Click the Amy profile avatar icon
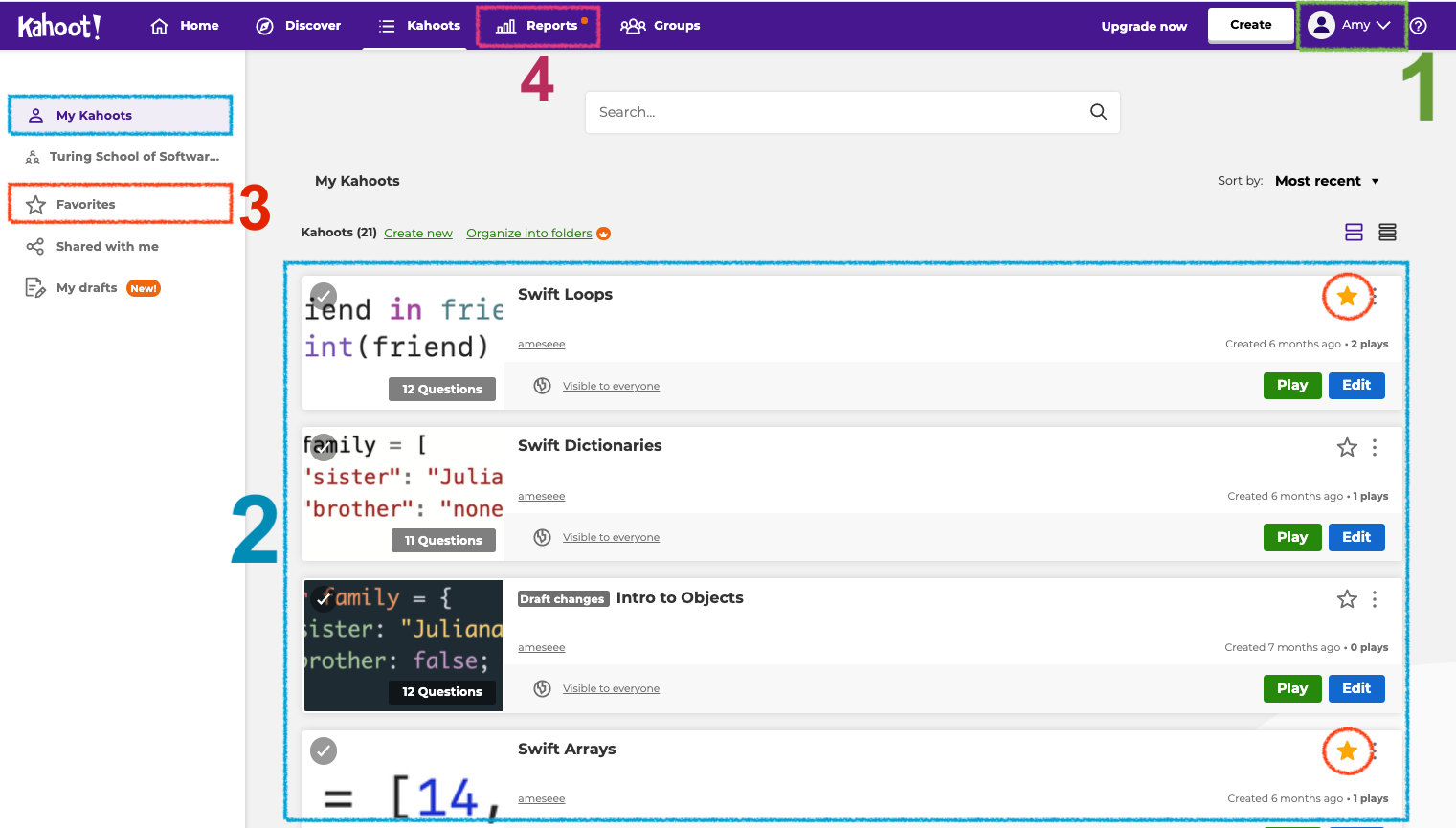This screenshot has height=828, width=1456. 1322,25
